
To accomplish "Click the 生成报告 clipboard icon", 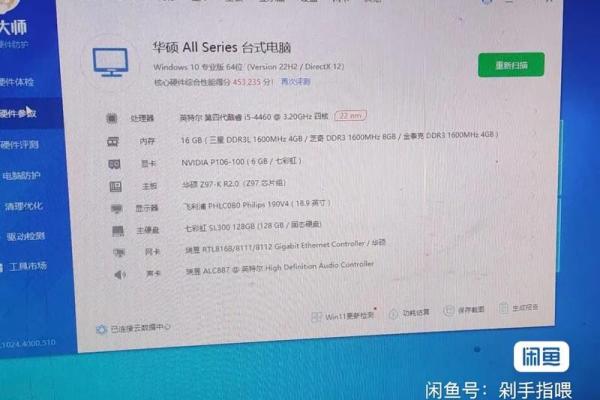I will pyautogui.click(x=504, y=307).
